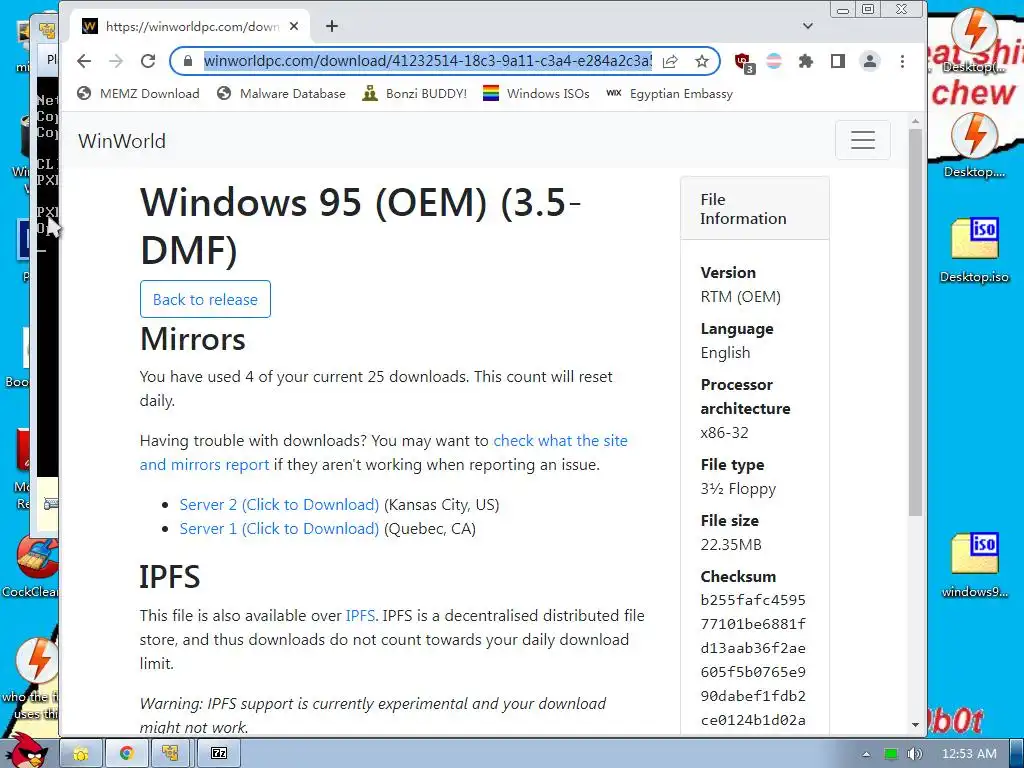Download from Server 1 Quebec

[x=279, y=529]
